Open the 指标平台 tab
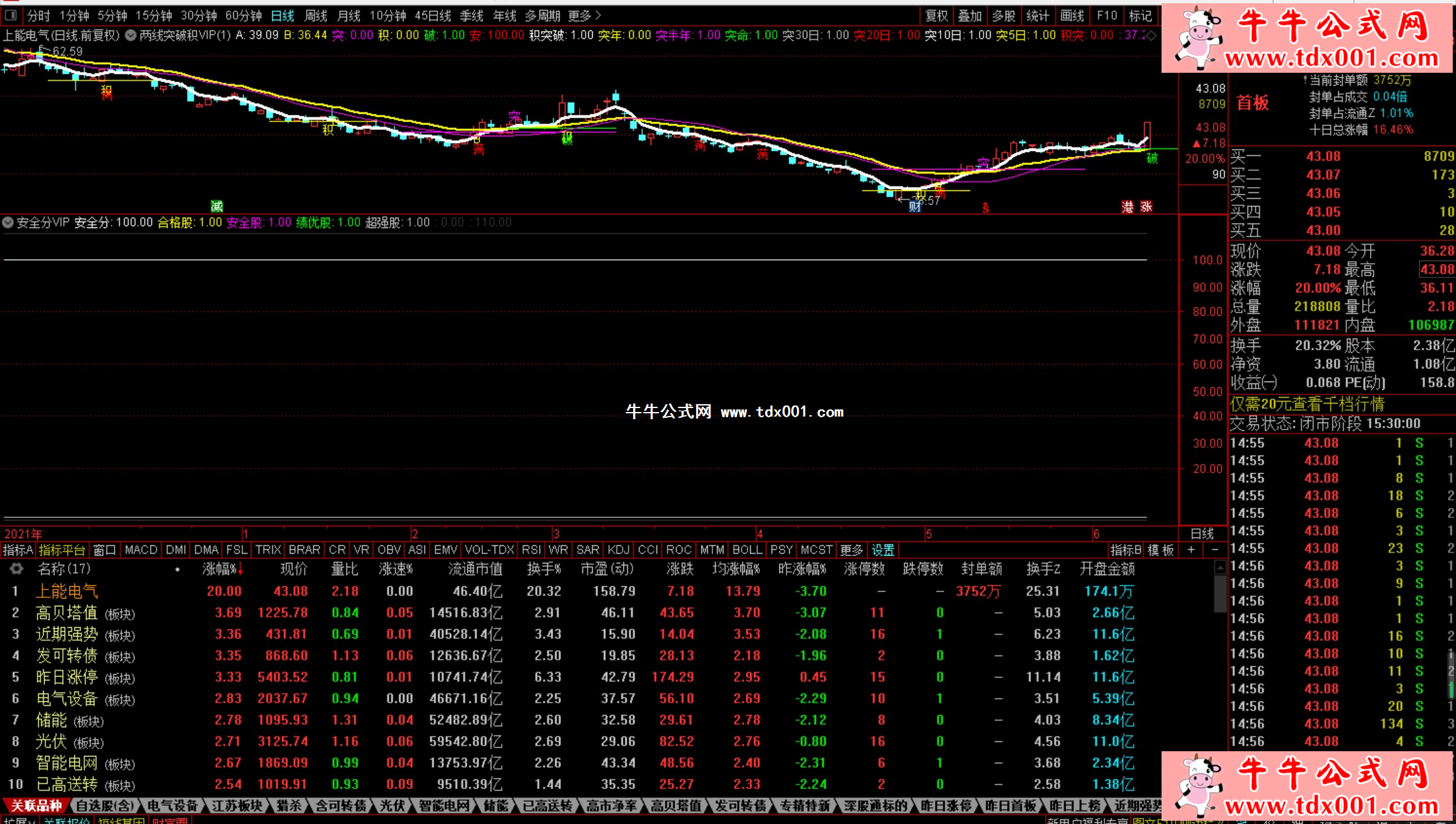The width and height of the screenshot is (1456, 824). [x=62, y=550]
